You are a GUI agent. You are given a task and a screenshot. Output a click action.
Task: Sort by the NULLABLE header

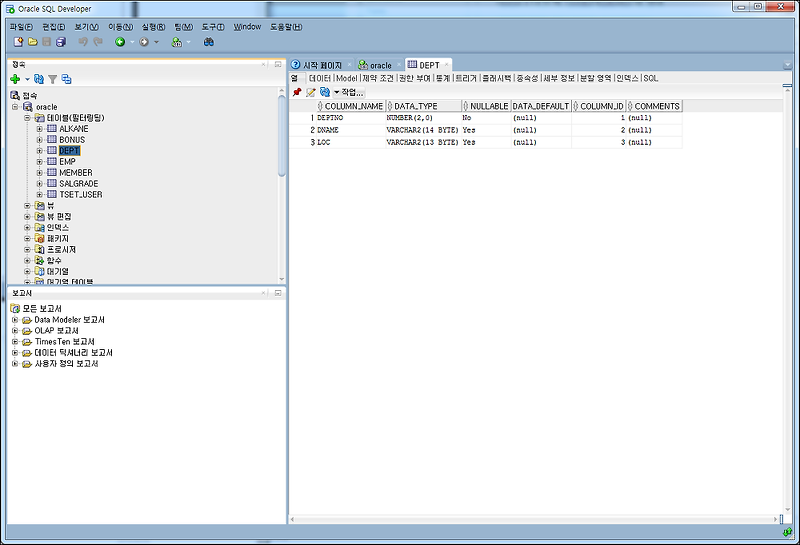tap(486, 106)
